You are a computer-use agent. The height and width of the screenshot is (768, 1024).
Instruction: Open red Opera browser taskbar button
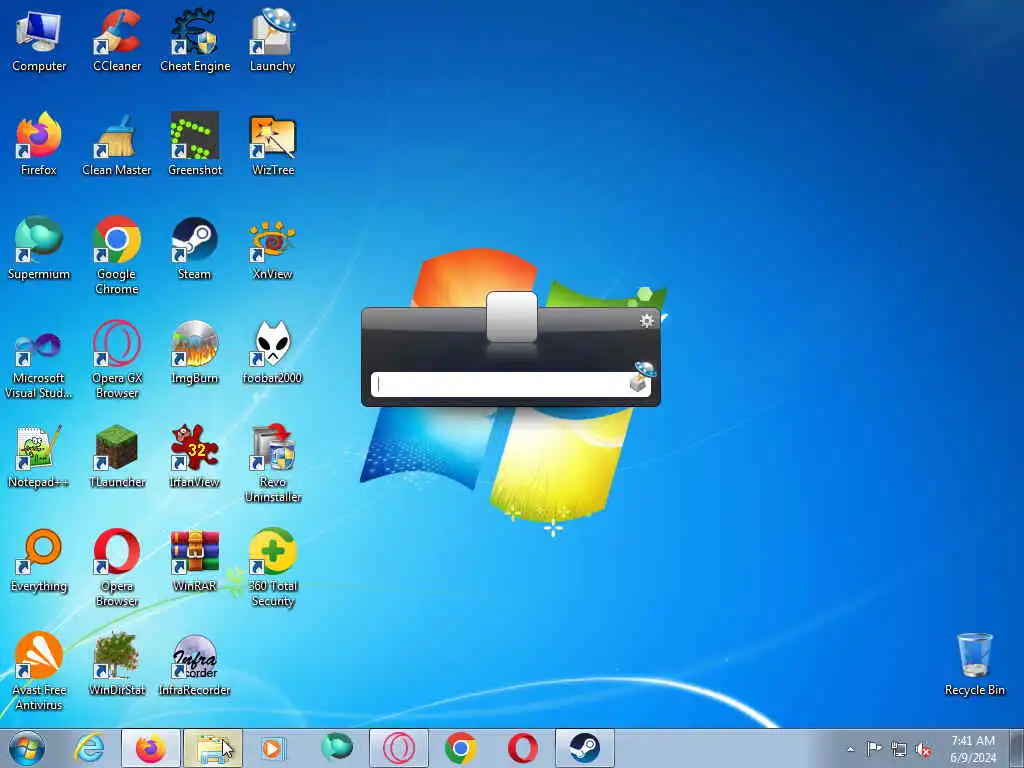522,748
